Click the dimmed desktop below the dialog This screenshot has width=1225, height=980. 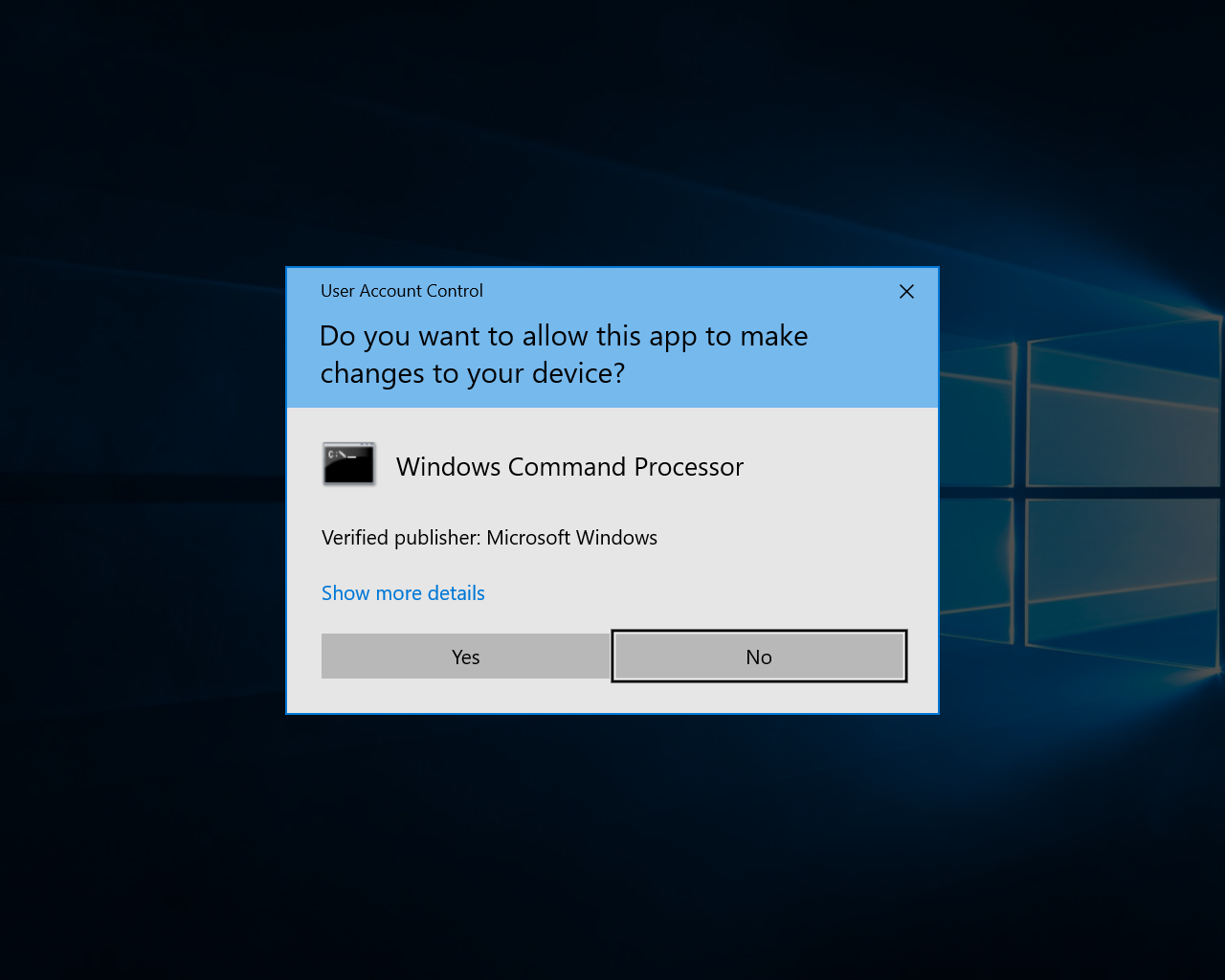[612, 842]
